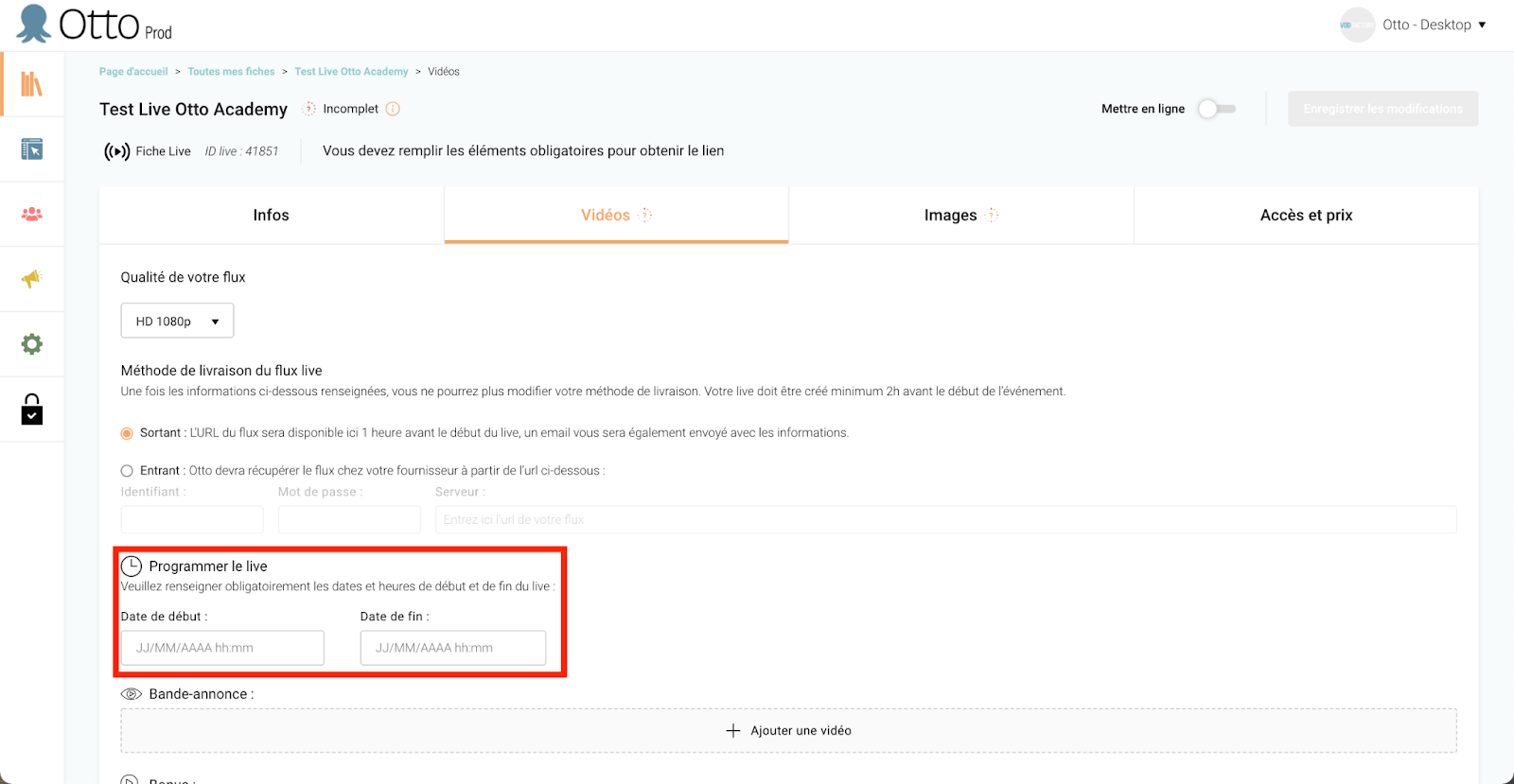Open the users group sidebar icon
The height and width of the screenshot is (784, 1514).
point(32,215)
